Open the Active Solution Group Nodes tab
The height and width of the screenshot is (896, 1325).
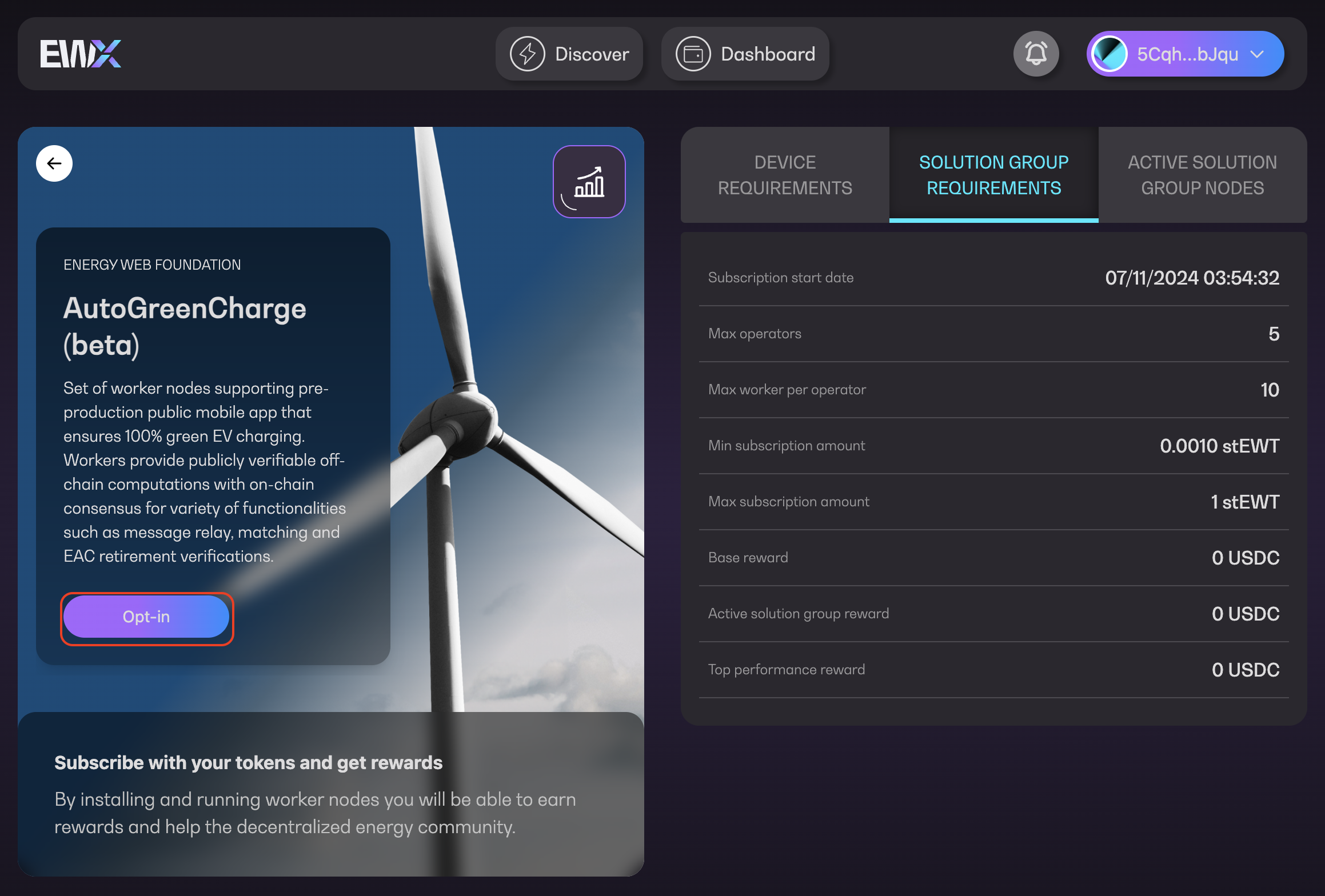coord(1202,175)
